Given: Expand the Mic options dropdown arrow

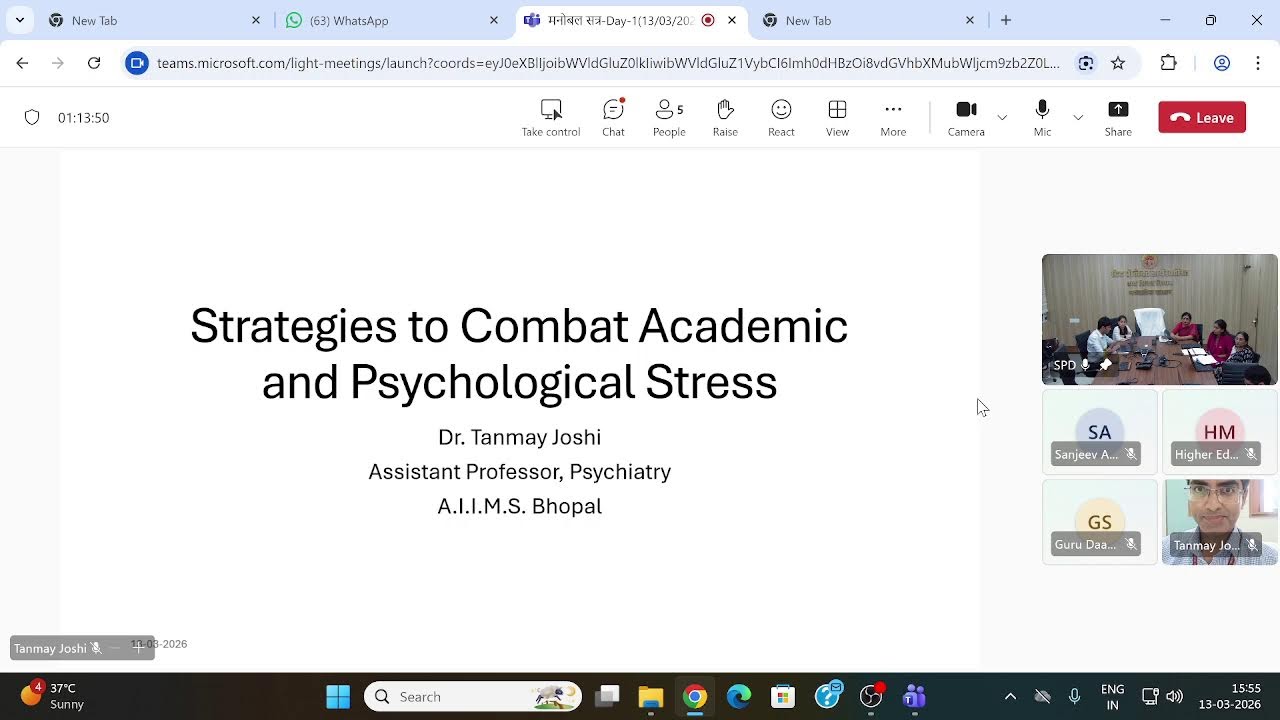Looking at the screenshot, I should click(1078, 118).
